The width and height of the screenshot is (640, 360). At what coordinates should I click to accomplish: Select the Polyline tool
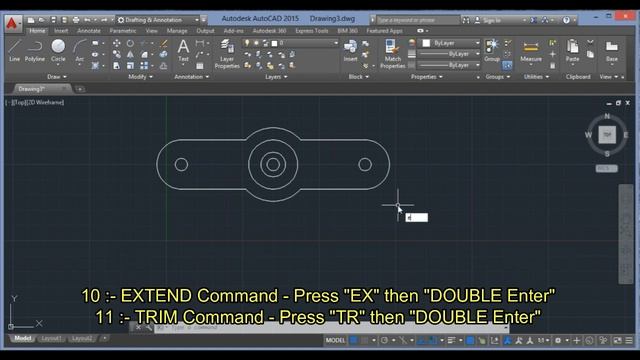[x=35, y=50]
